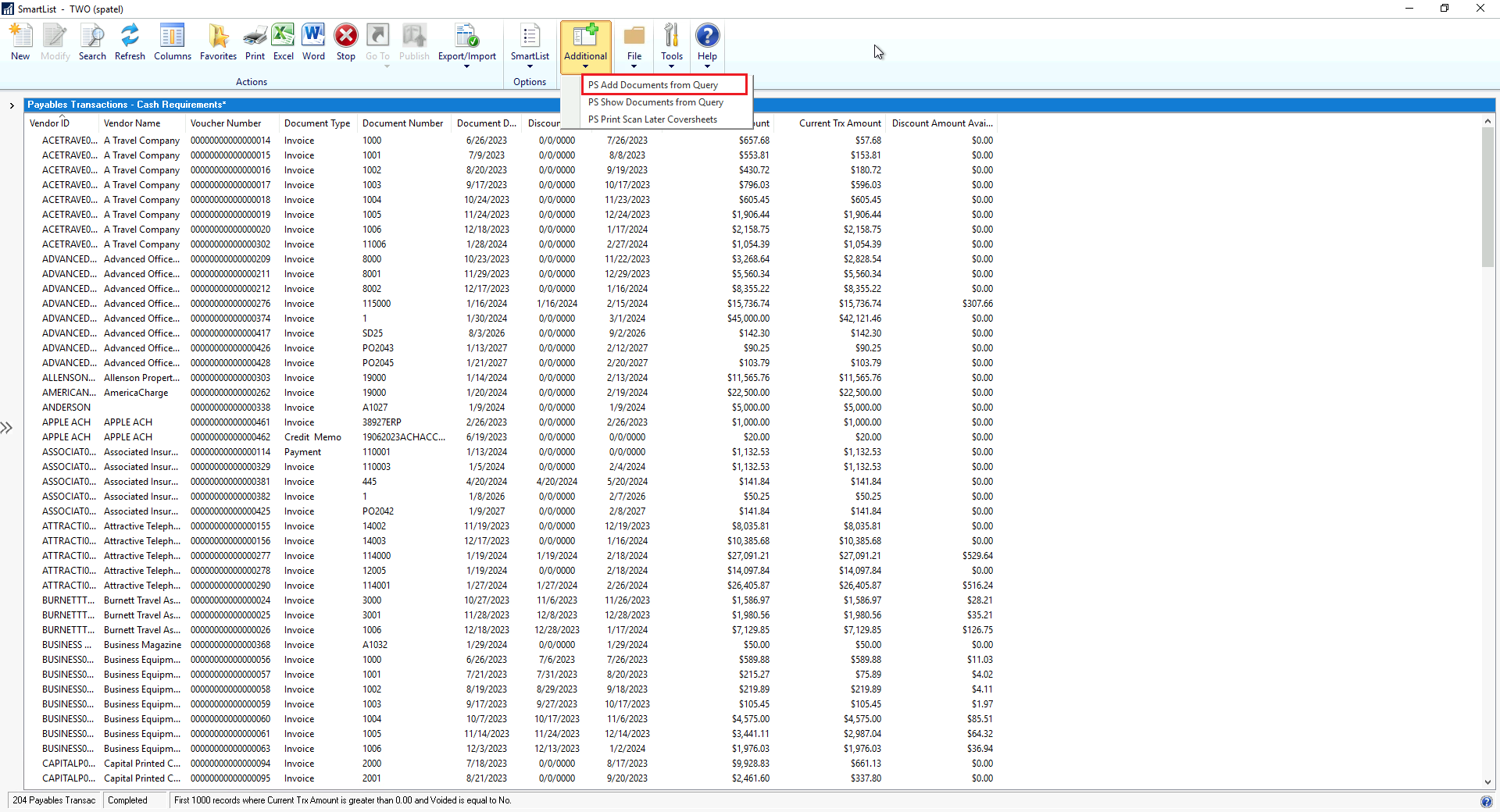Screen dimensions: 1500x812
Task: Click the New SmartList icon
Action: (20, 42)
